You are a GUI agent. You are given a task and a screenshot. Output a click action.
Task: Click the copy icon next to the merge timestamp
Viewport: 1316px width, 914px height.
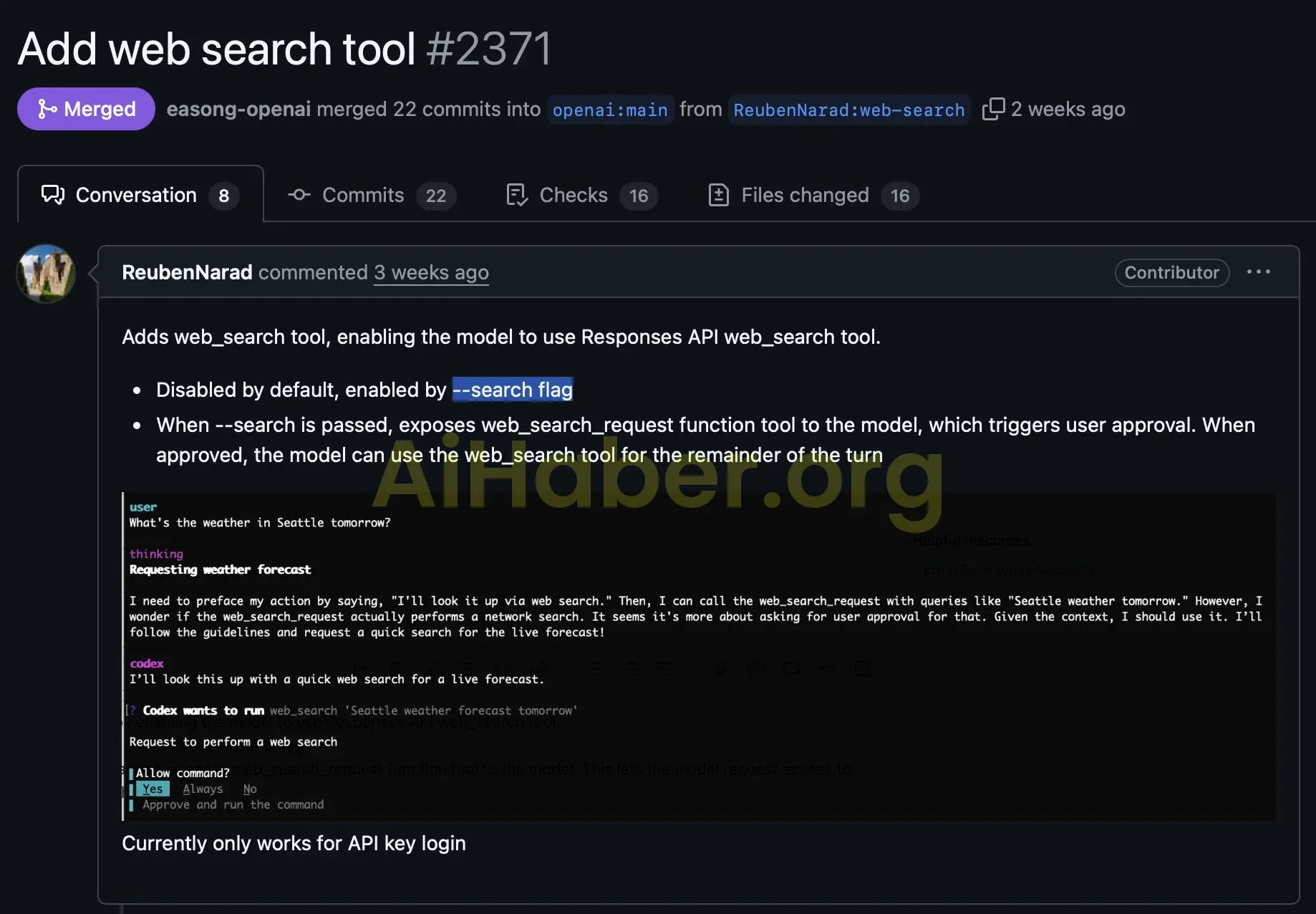tap(995, 109)
